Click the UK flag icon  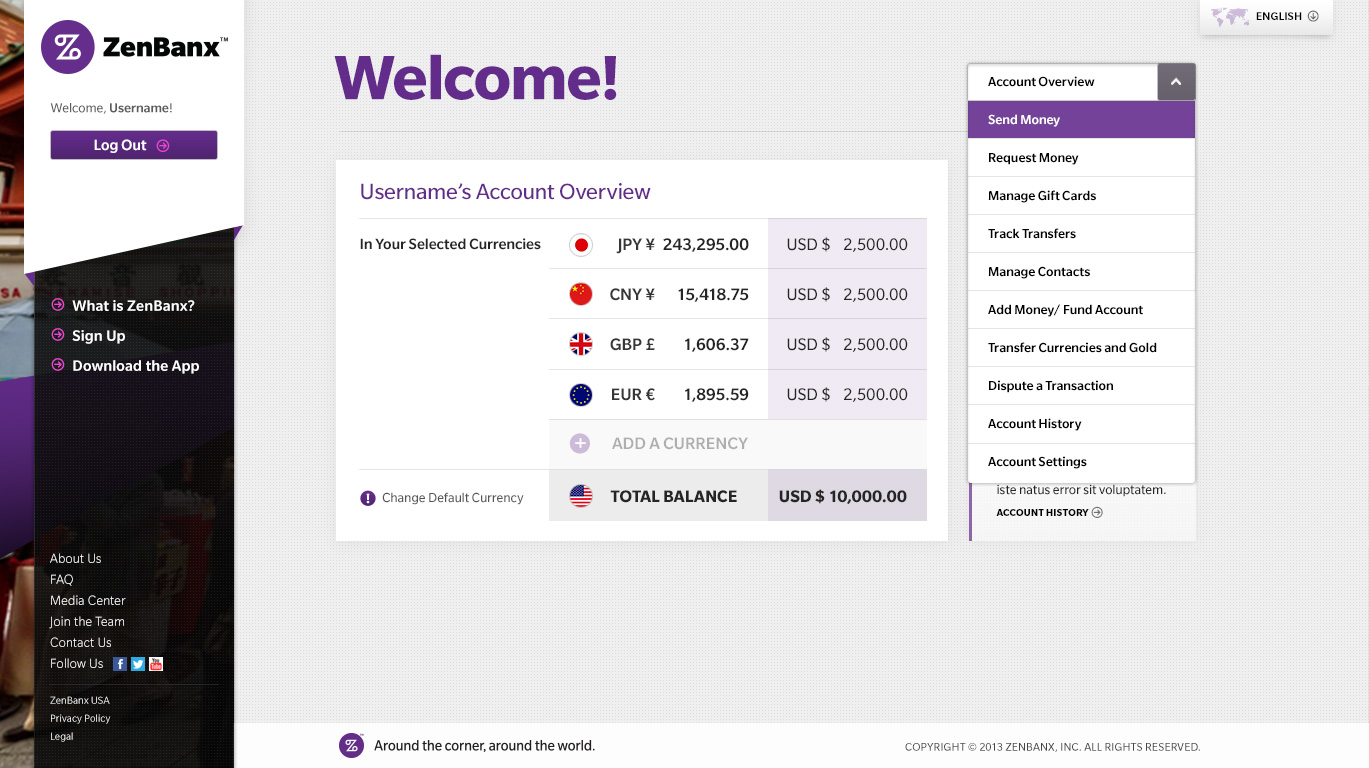(x=581, y=345)
